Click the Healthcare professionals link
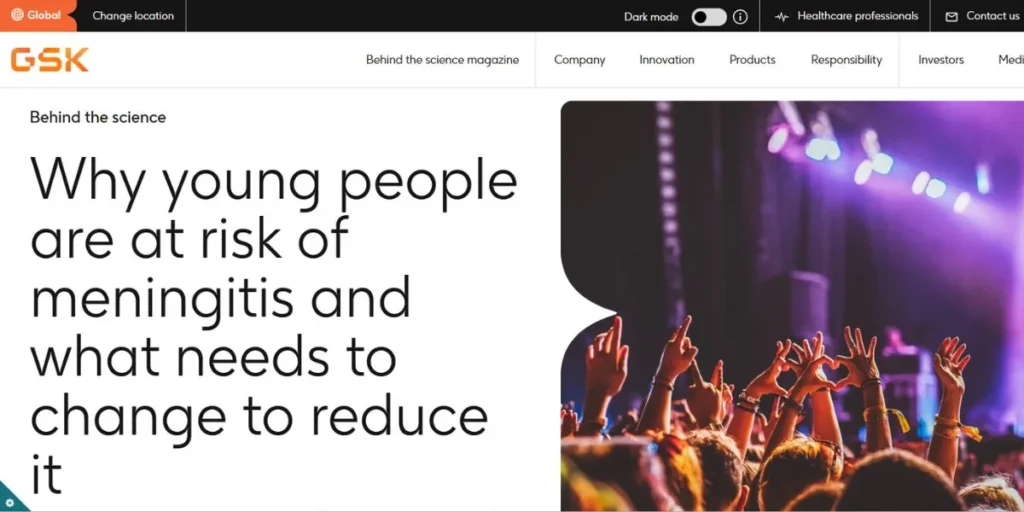Screen dimensions: 1024x512 coord(857,16)
